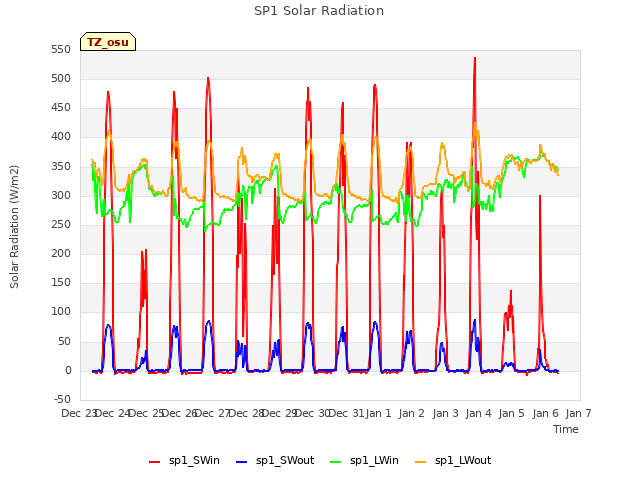Click the Jan 5 x-axis date label
The width and height of the screenshot is (640, 480).
point(511,413)
